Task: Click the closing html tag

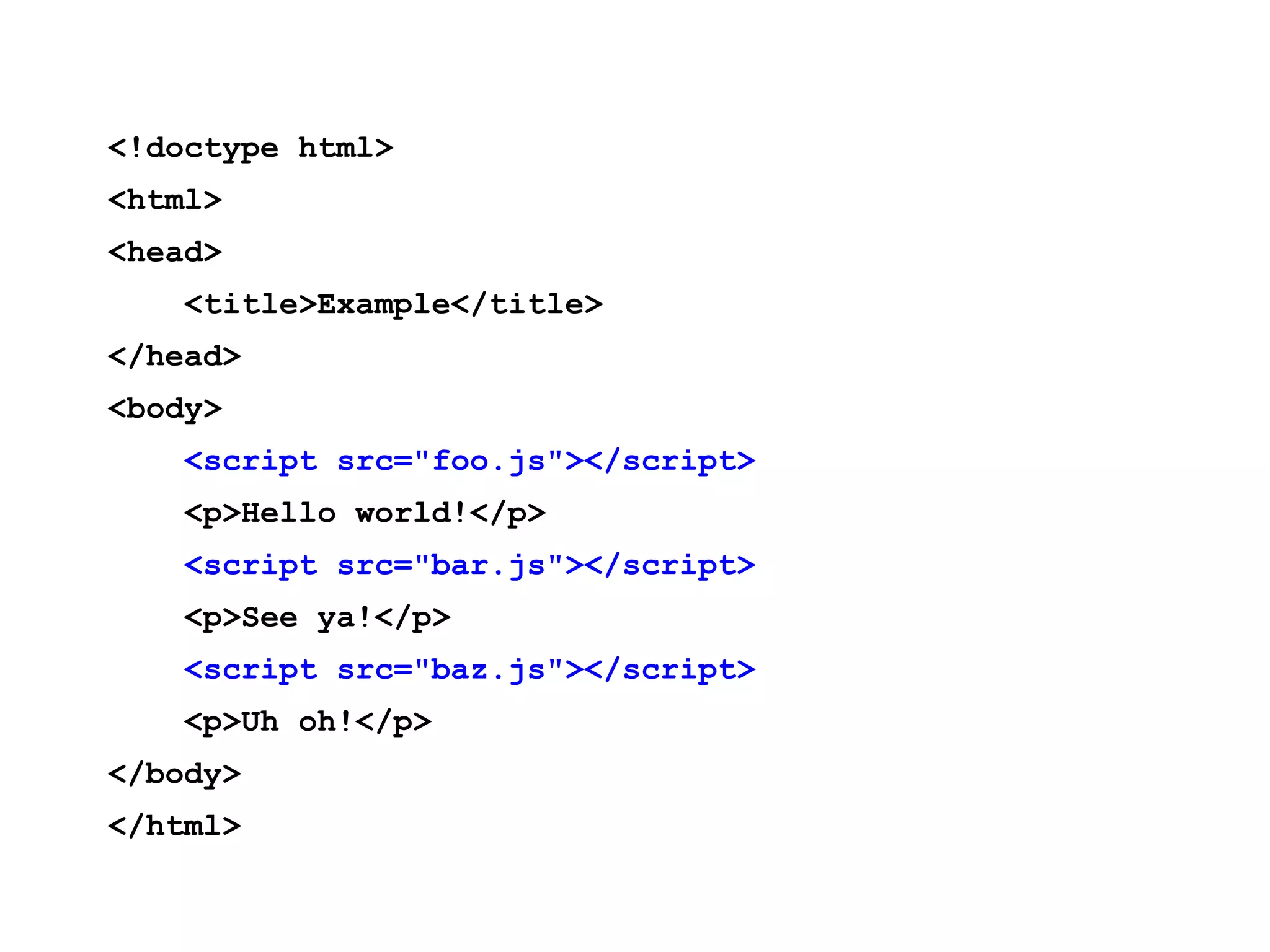Action: tap(174, 826)
